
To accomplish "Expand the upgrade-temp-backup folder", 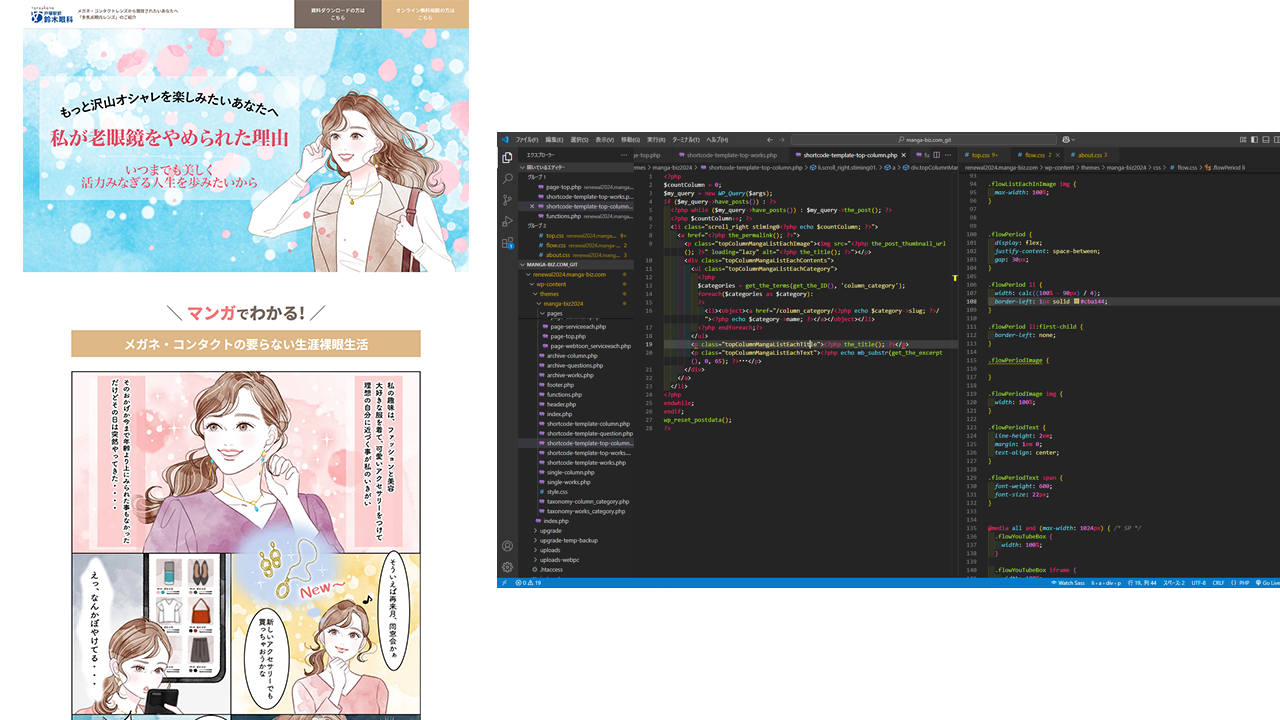I will pyautogui.click(x=568, y=540).
